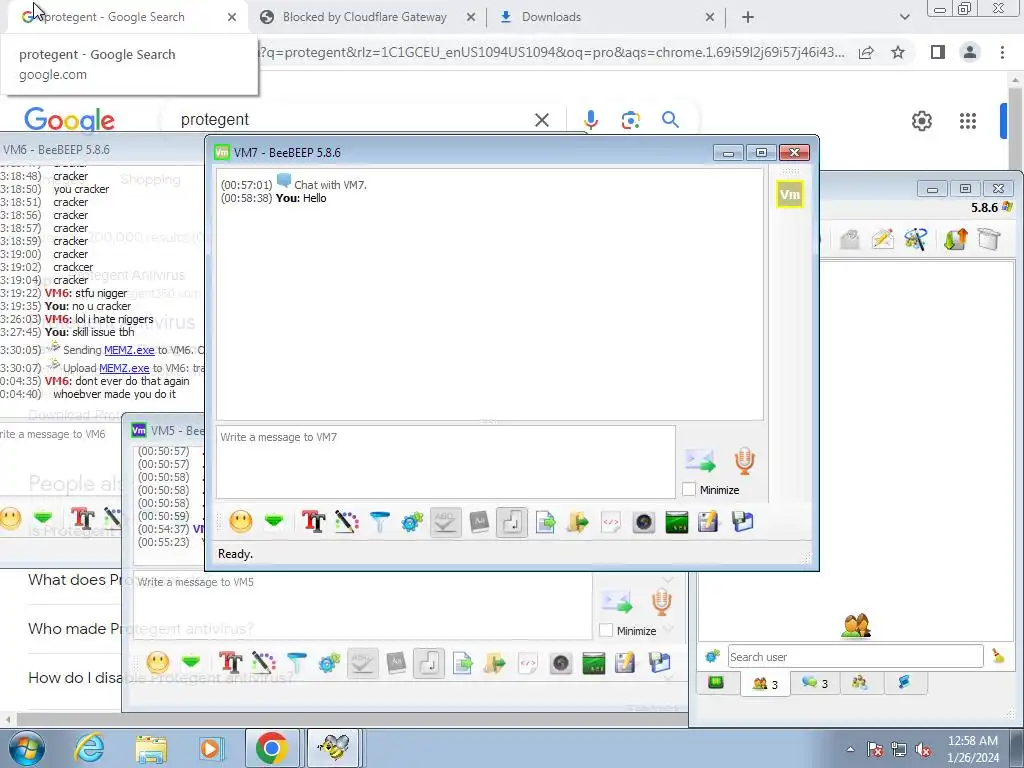1024x768 pixels.
Task: Select blue computer tab in BeeBEEP main
Action: (904, 683)
